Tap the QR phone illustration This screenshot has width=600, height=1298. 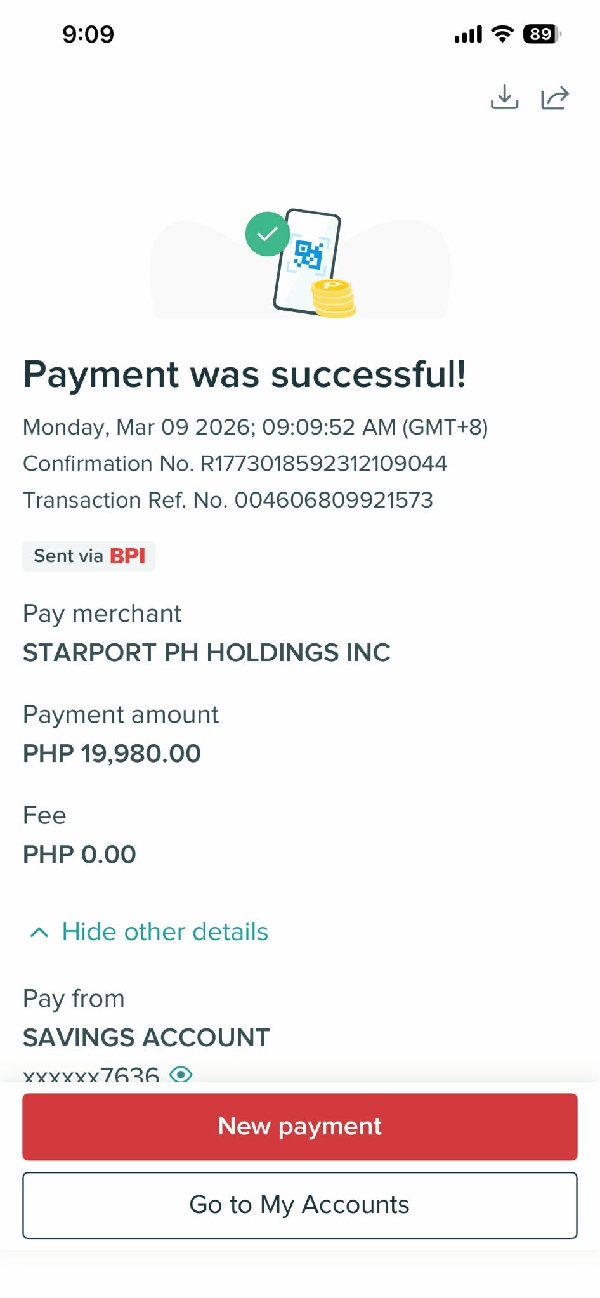pos(306,257)
